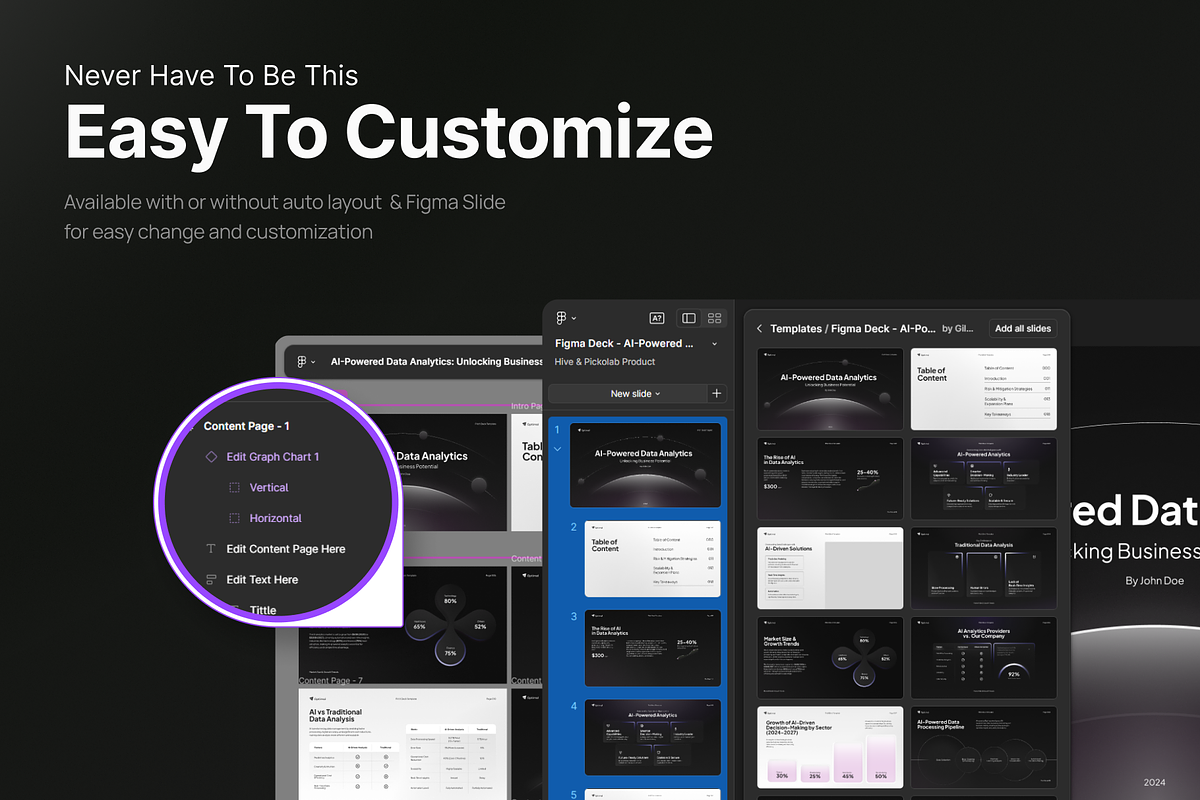Click 'Hive & Pickolab Product' team name
Screen dimensions: 1200x800
pyautogui.click(x=605, y=361)
